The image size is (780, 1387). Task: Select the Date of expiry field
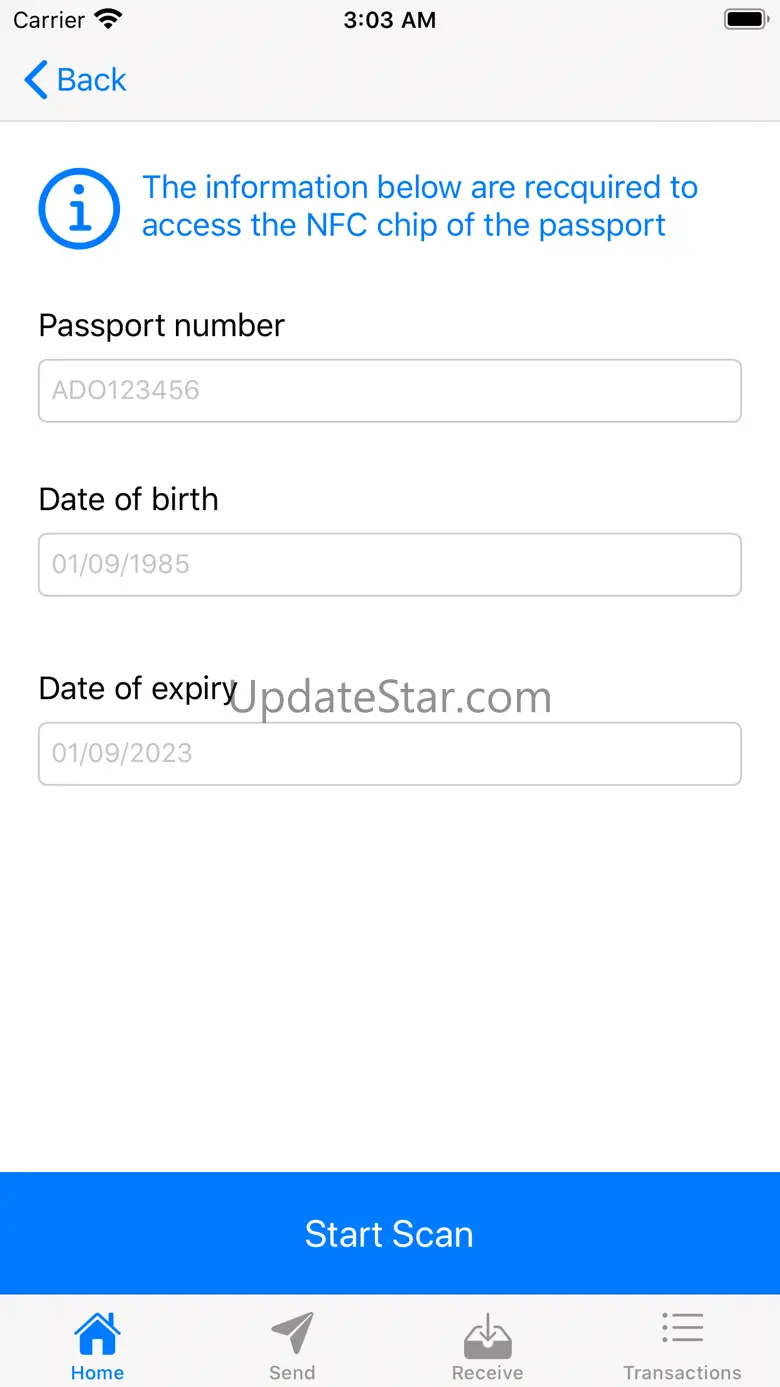390,753
